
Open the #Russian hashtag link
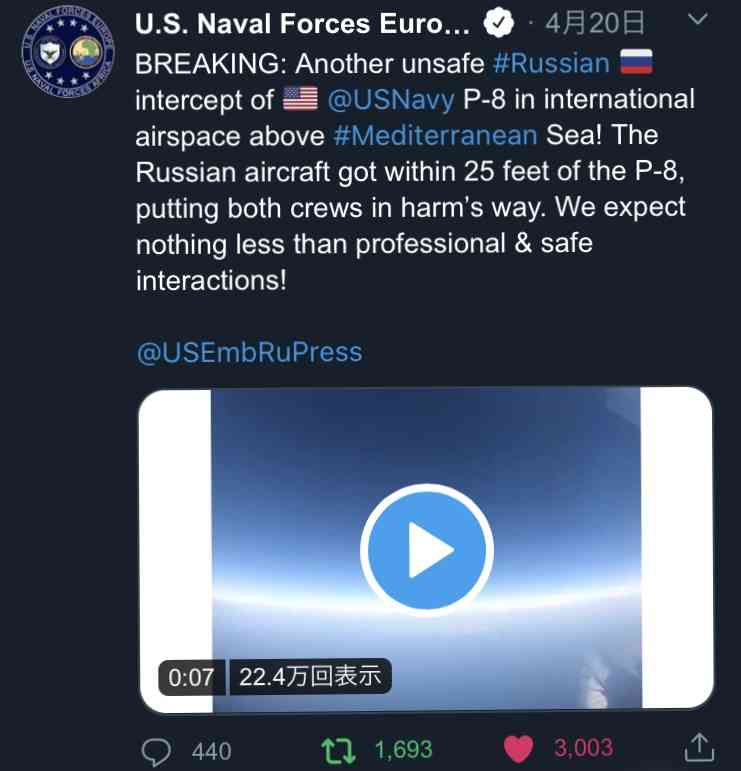[x=551, y=63]
